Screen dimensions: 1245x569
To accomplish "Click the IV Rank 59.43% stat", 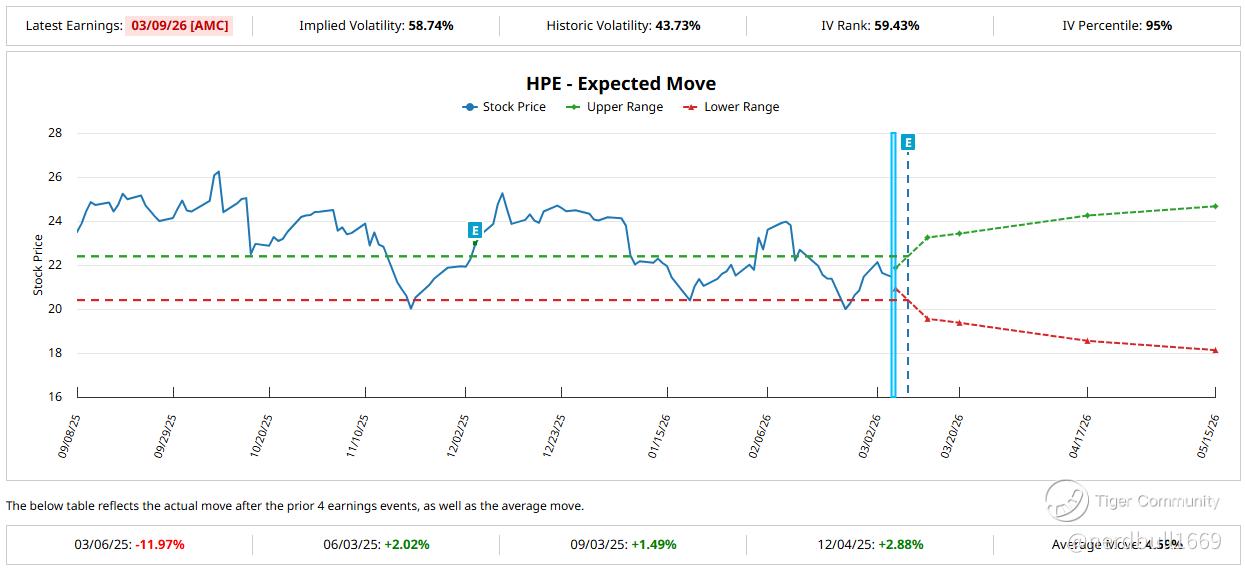I will (x=869, y=25).
